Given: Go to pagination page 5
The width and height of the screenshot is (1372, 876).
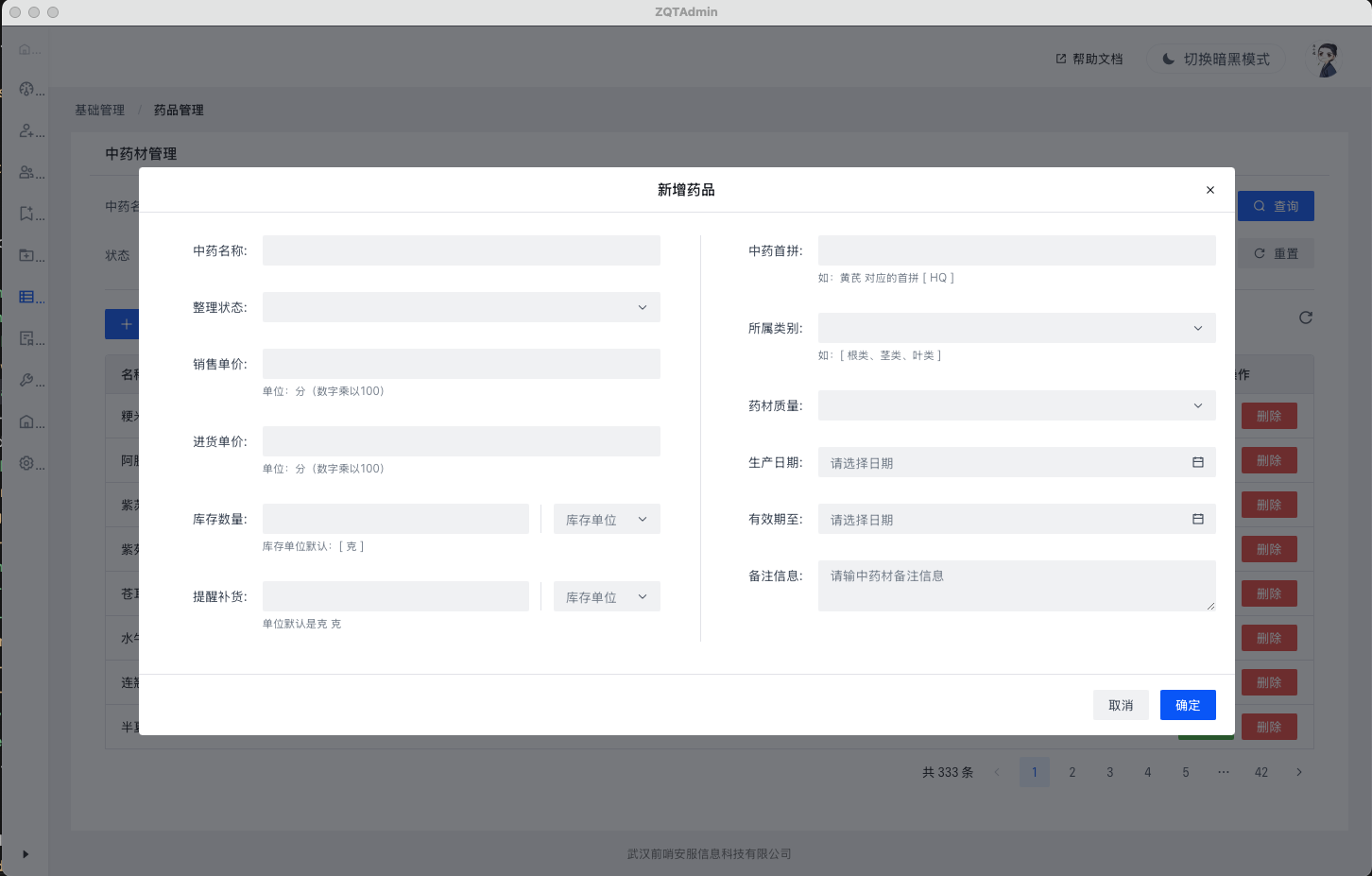Looking at the screenshot, I should (1186, 772).
